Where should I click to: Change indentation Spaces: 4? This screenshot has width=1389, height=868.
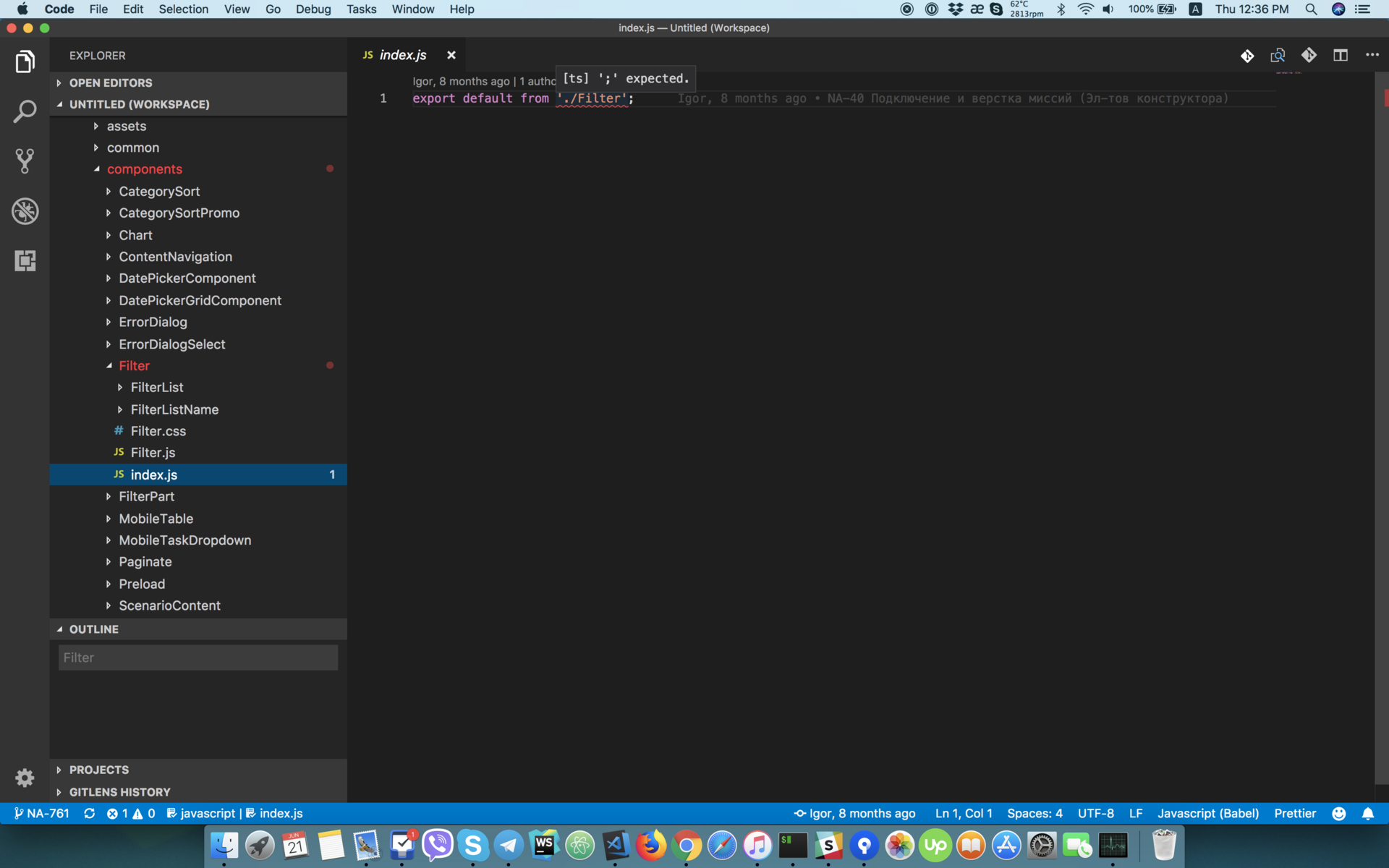click(1035, 814)
